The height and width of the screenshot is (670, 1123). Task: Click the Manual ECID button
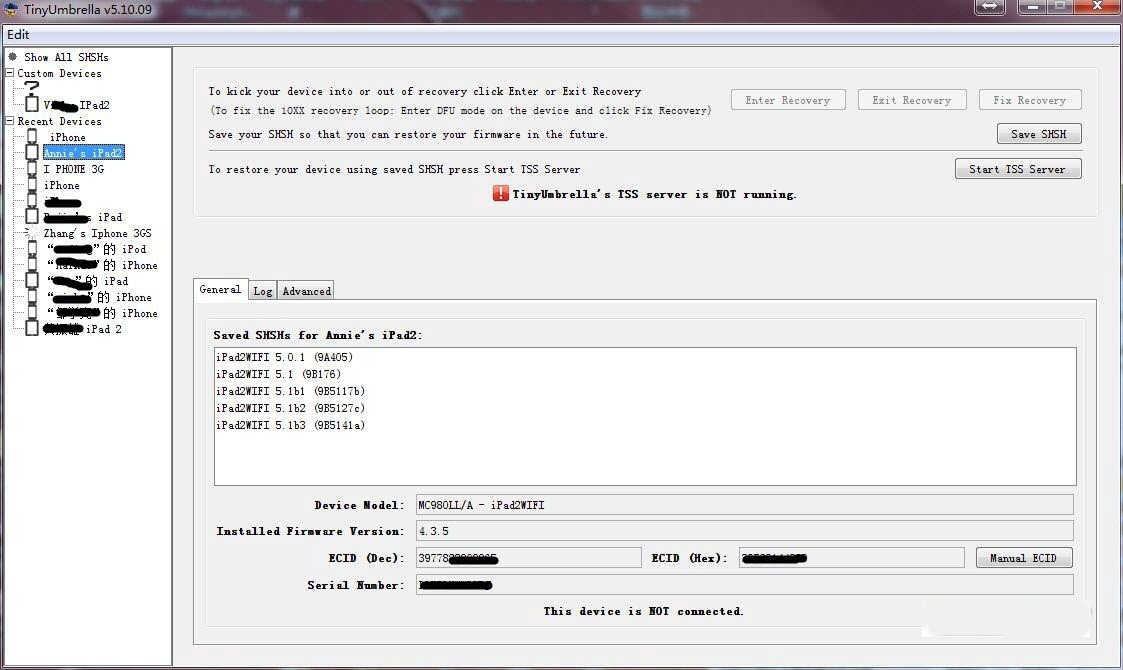[x=1024, y=558]
